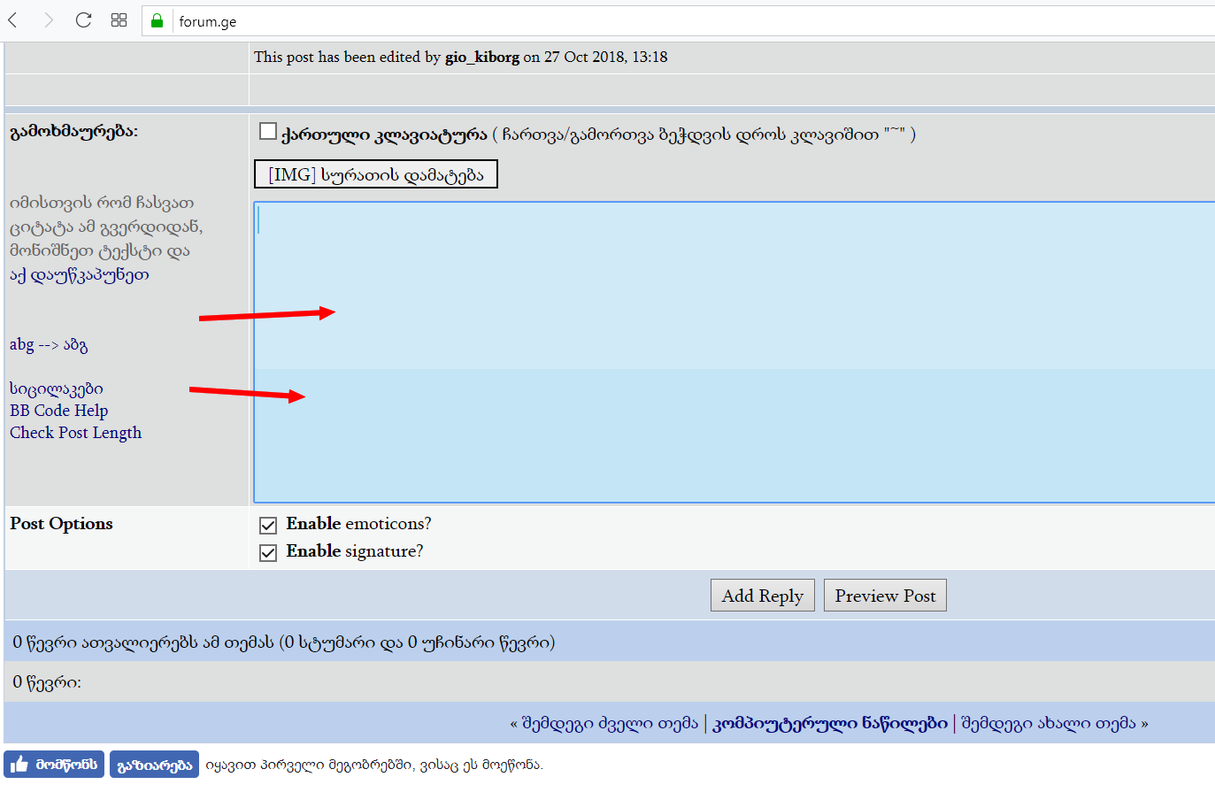Click the forum.ge address bar
Viewport: 1215px width, 800px height.
point(680,21)
